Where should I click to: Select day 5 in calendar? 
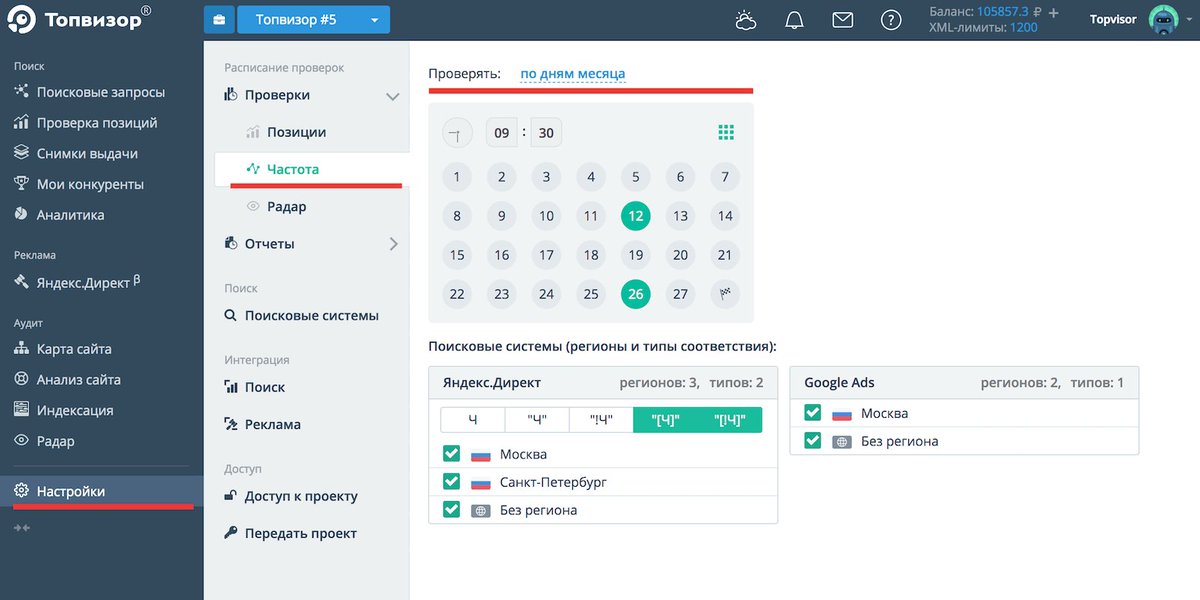coord(636,178)
